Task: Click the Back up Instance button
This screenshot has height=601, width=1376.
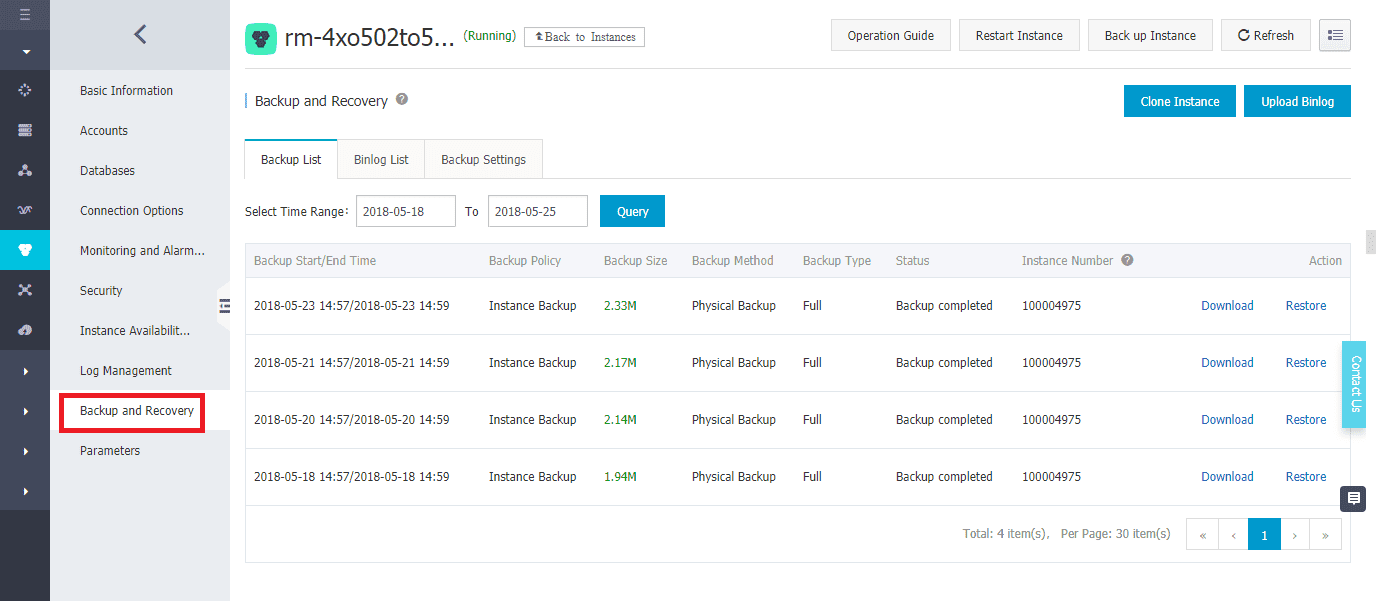Action: pos(1150,35)
